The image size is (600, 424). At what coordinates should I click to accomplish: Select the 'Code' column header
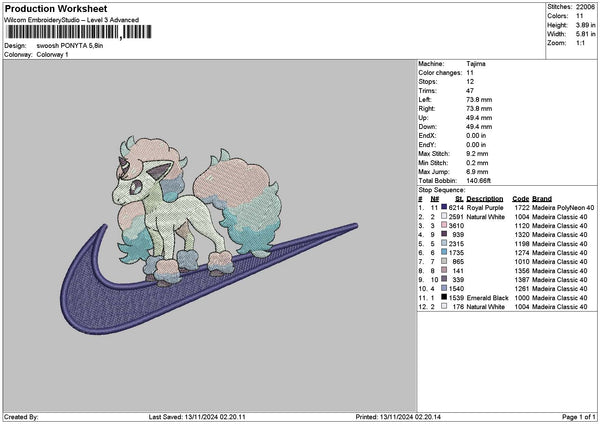(x=520, y=199)
